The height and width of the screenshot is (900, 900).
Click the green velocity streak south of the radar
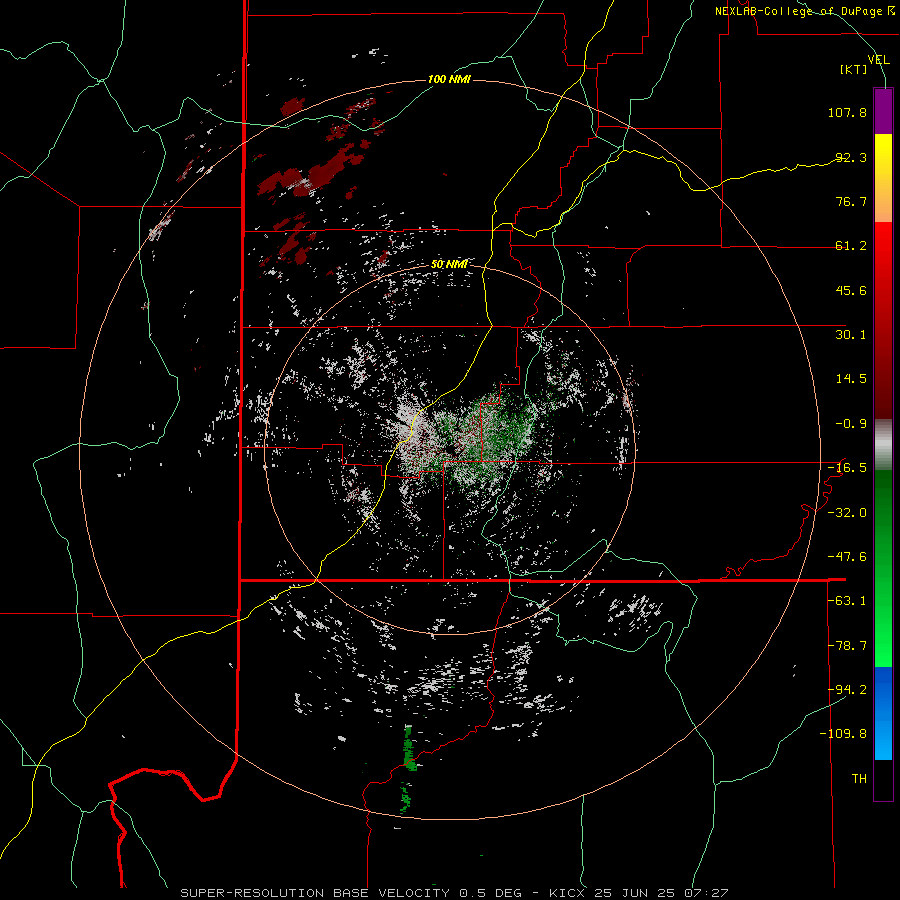(408, 748)
